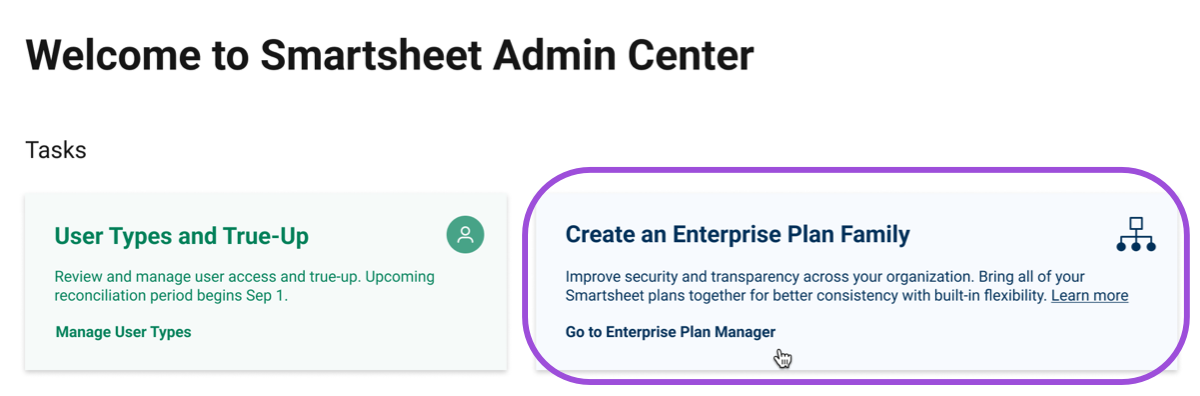This screenshot has height=396, width=1200.
Task: Open the User Types and True-Up card
Action: click(x=266, y=281)
